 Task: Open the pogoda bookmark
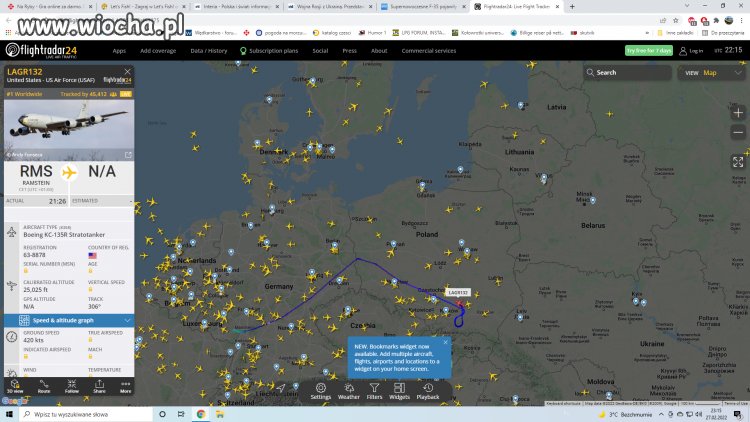[x=281, y=33]
